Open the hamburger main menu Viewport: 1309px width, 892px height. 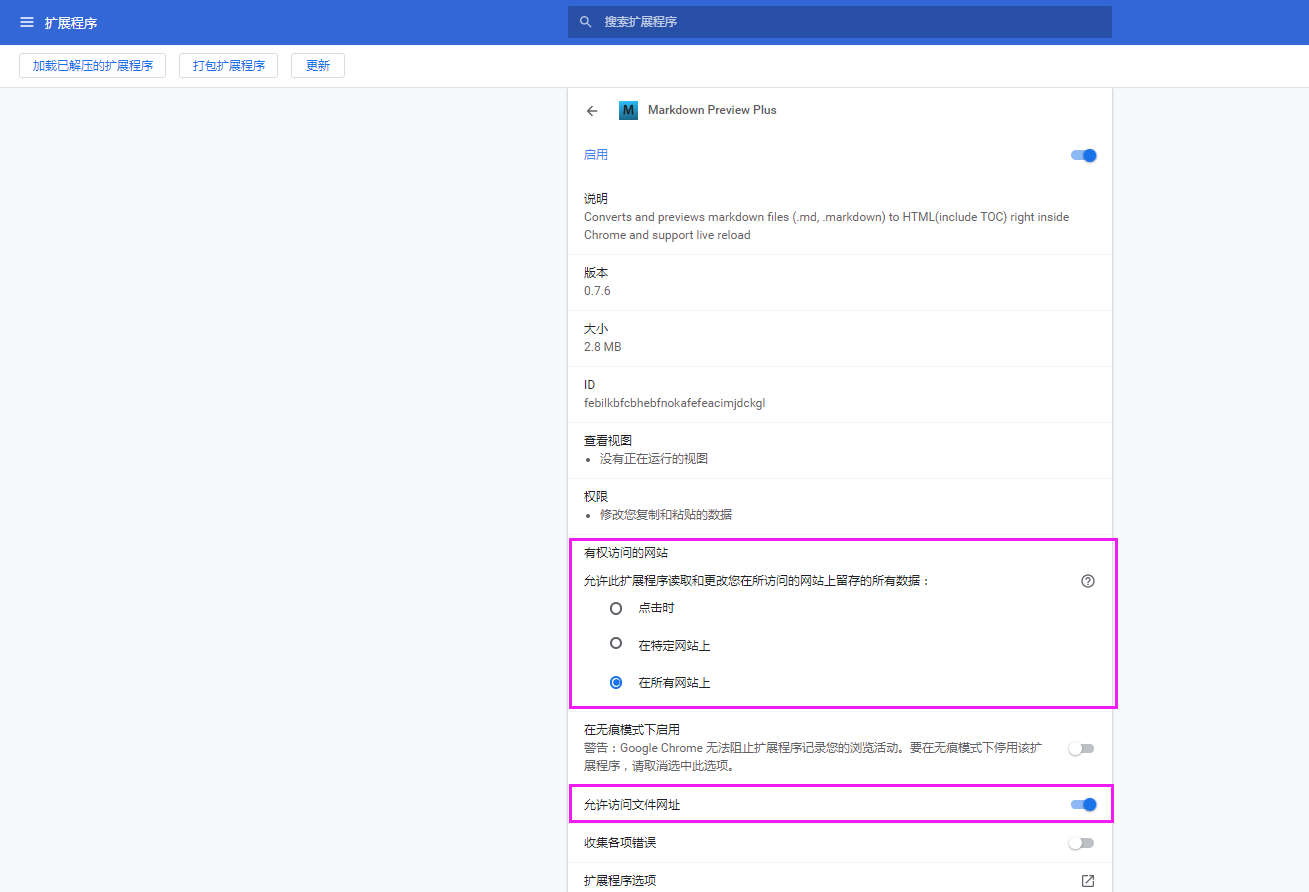27,22
